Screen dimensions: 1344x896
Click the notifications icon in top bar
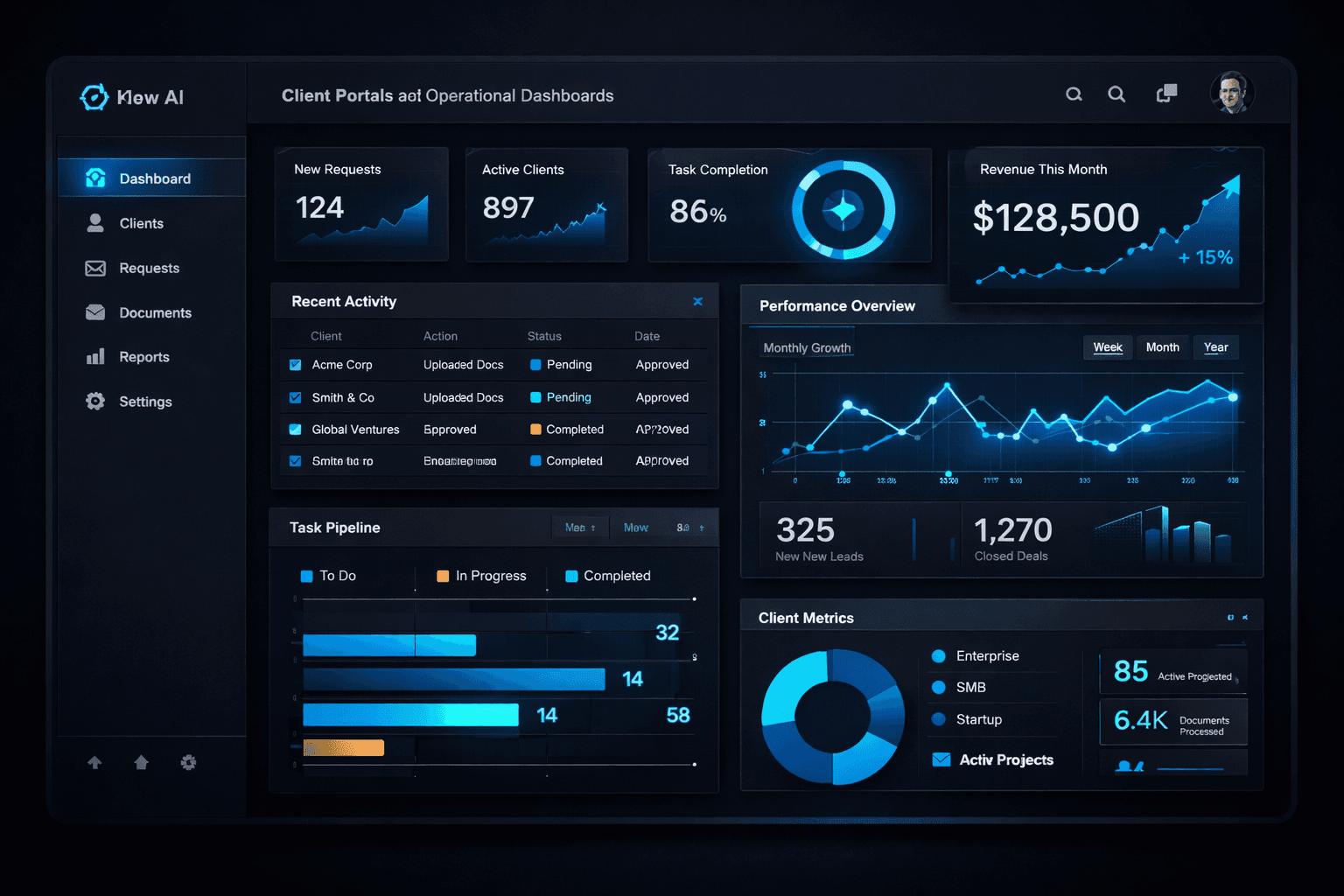tap(1165, 92)
